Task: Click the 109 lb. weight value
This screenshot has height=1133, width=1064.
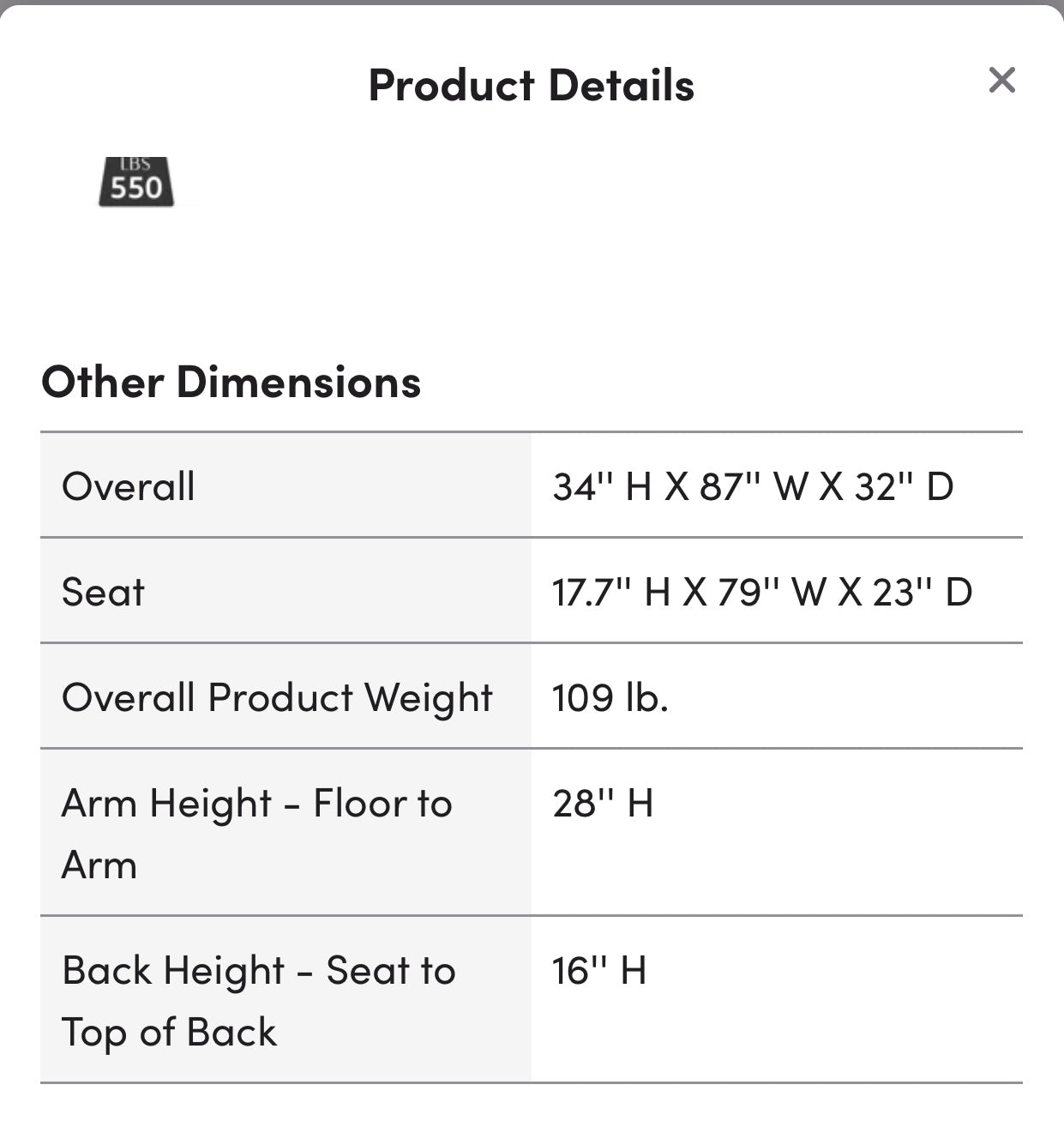Action: [611, 697]
